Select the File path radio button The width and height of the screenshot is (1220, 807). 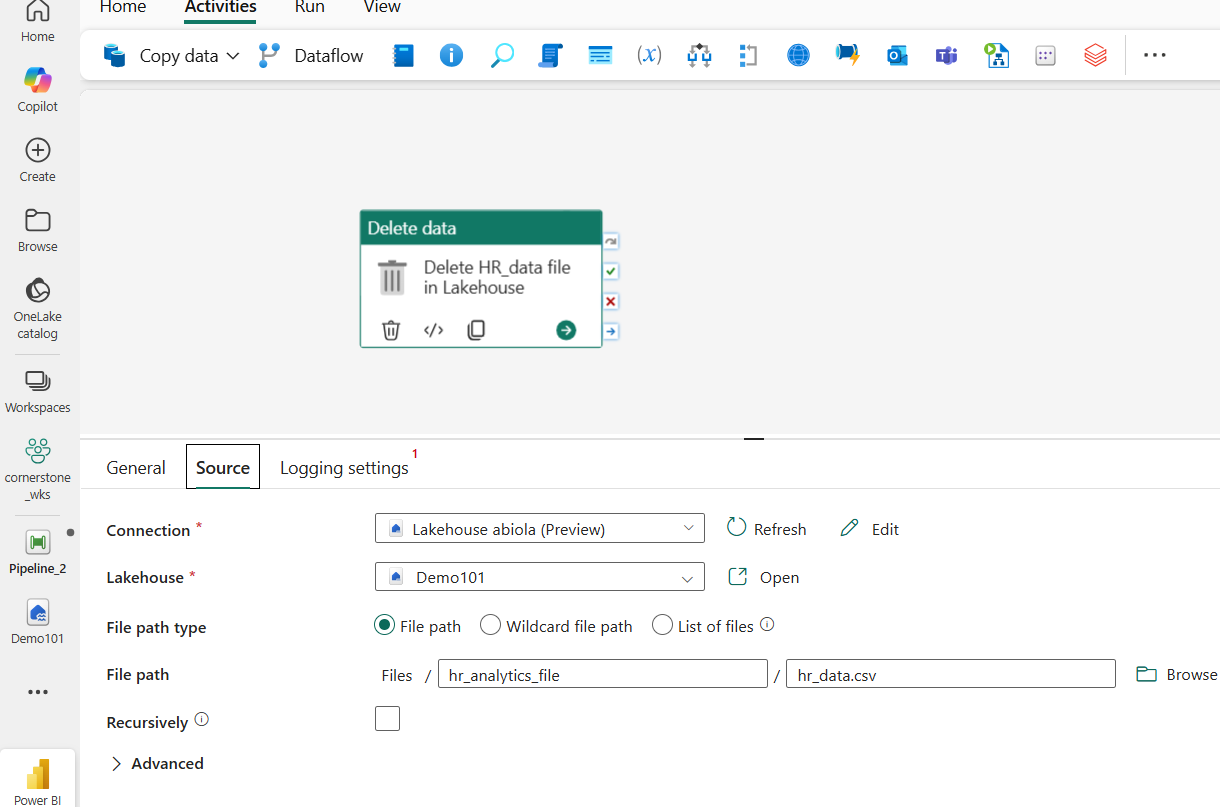click(x=384, y=625)
